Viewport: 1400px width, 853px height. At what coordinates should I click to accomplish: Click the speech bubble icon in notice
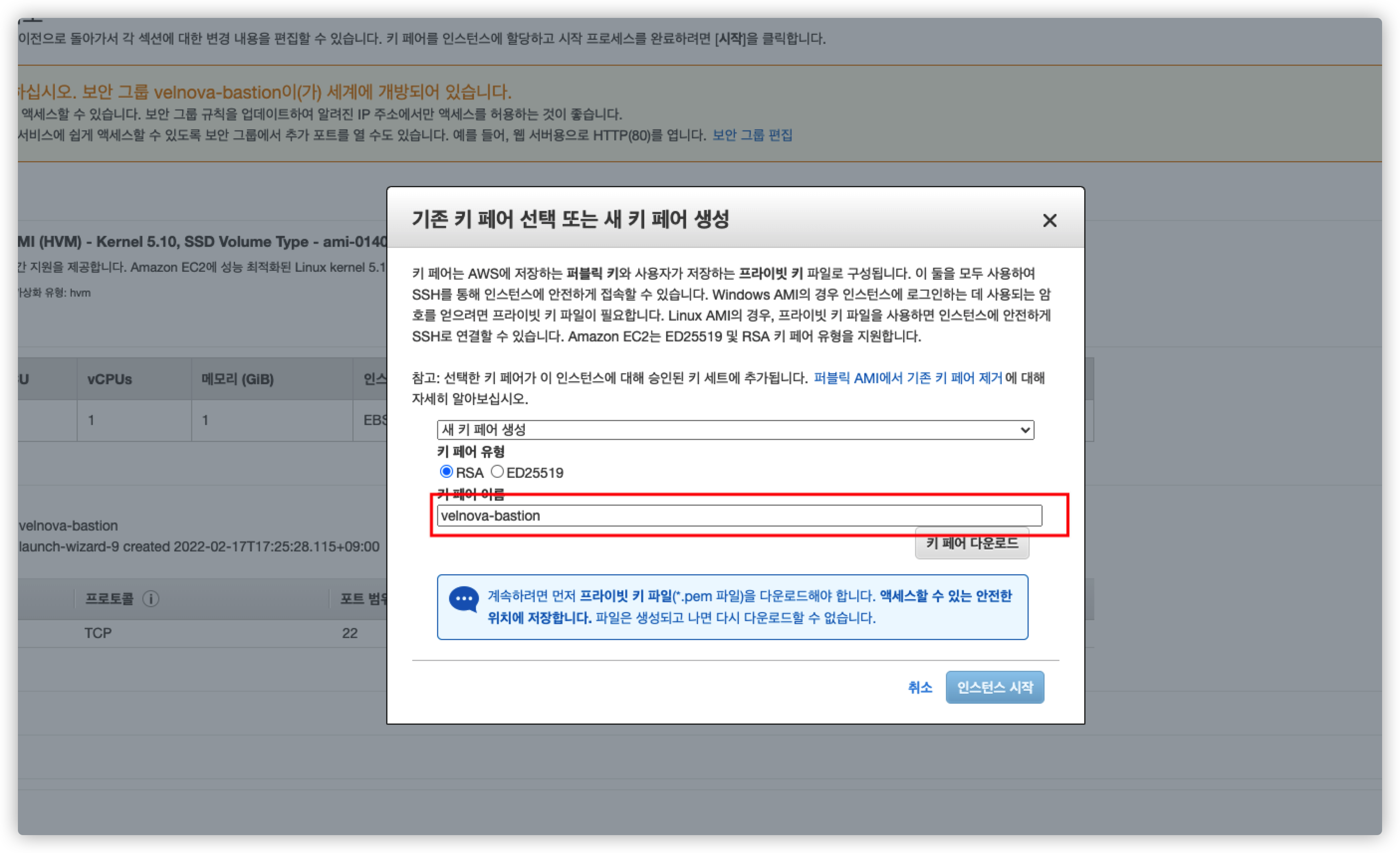(464, 599)
